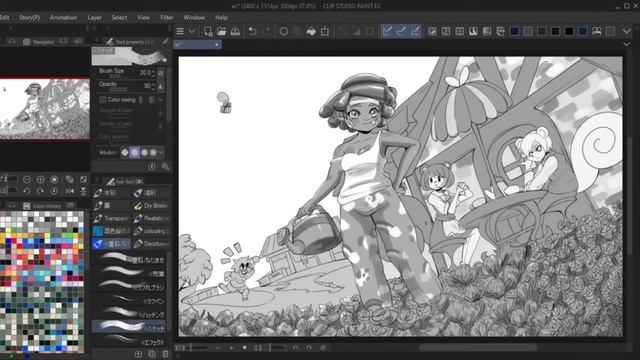Switch to the Tool property tab

point(130,42)
